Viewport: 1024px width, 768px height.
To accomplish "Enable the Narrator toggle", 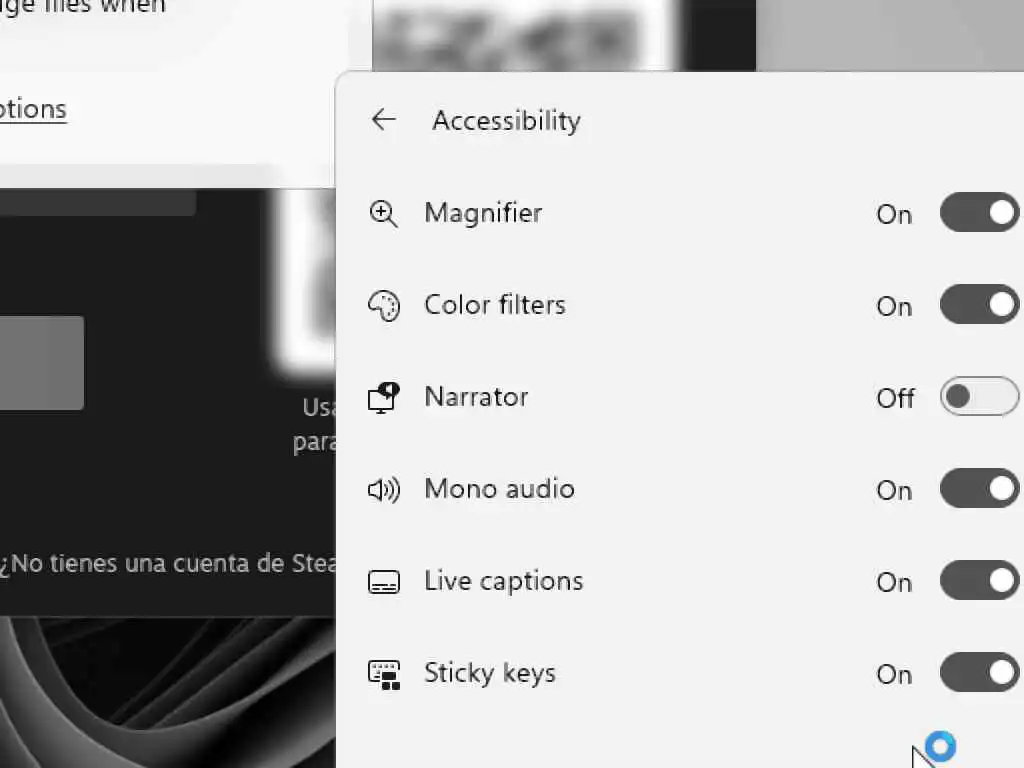I will coord(980,396).
